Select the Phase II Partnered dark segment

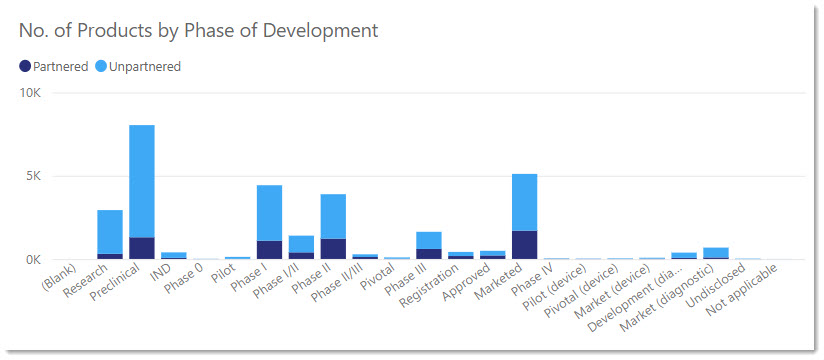333,249
